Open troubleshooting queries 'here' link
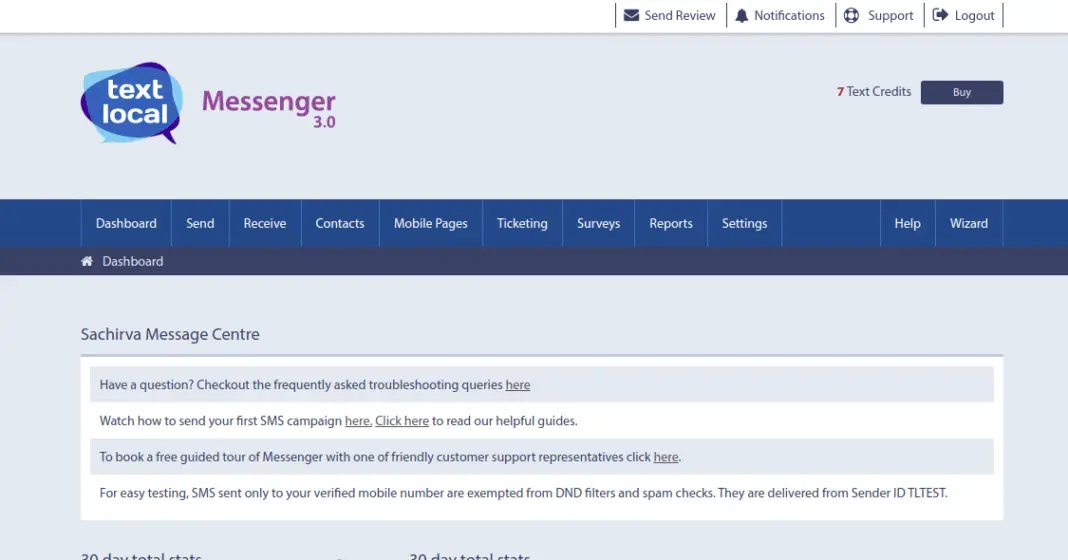This screenshot has width=1068, height=560. (517, 384)
